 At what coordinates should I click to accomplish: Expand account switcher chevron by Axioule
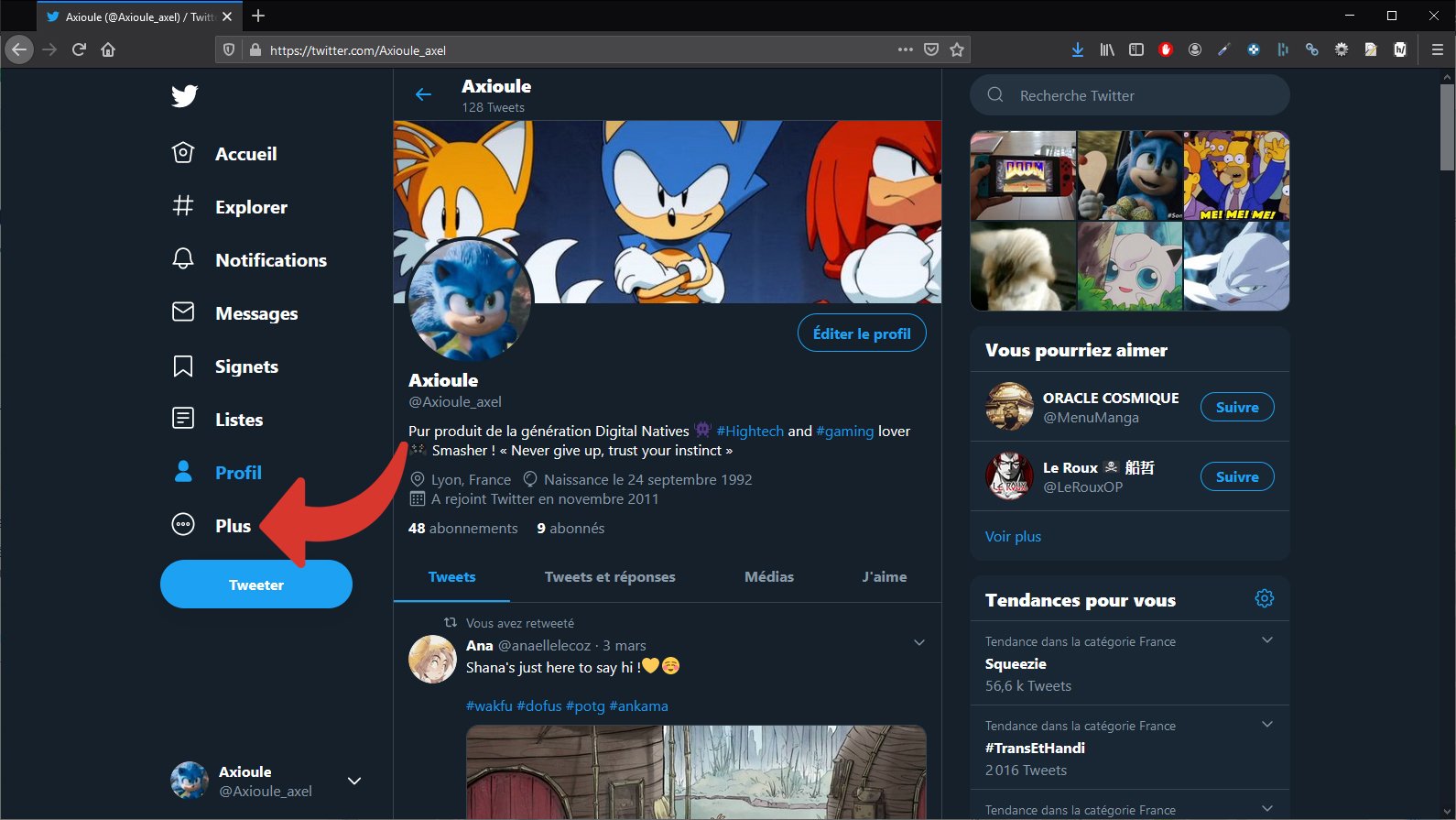coord(354,781)
